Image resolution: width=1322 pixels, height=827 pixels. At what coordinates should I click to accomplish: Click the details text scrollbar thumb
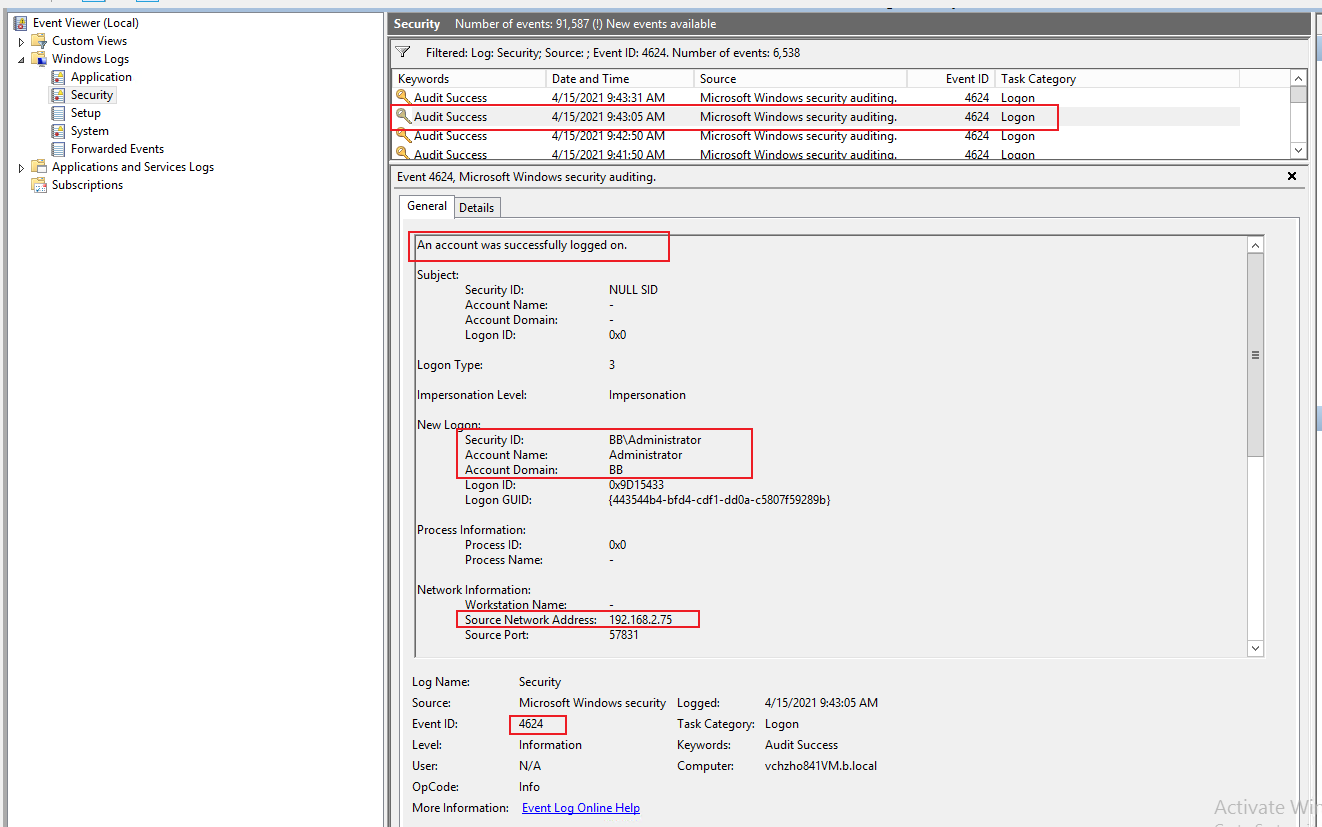(x=1256, y=355)
